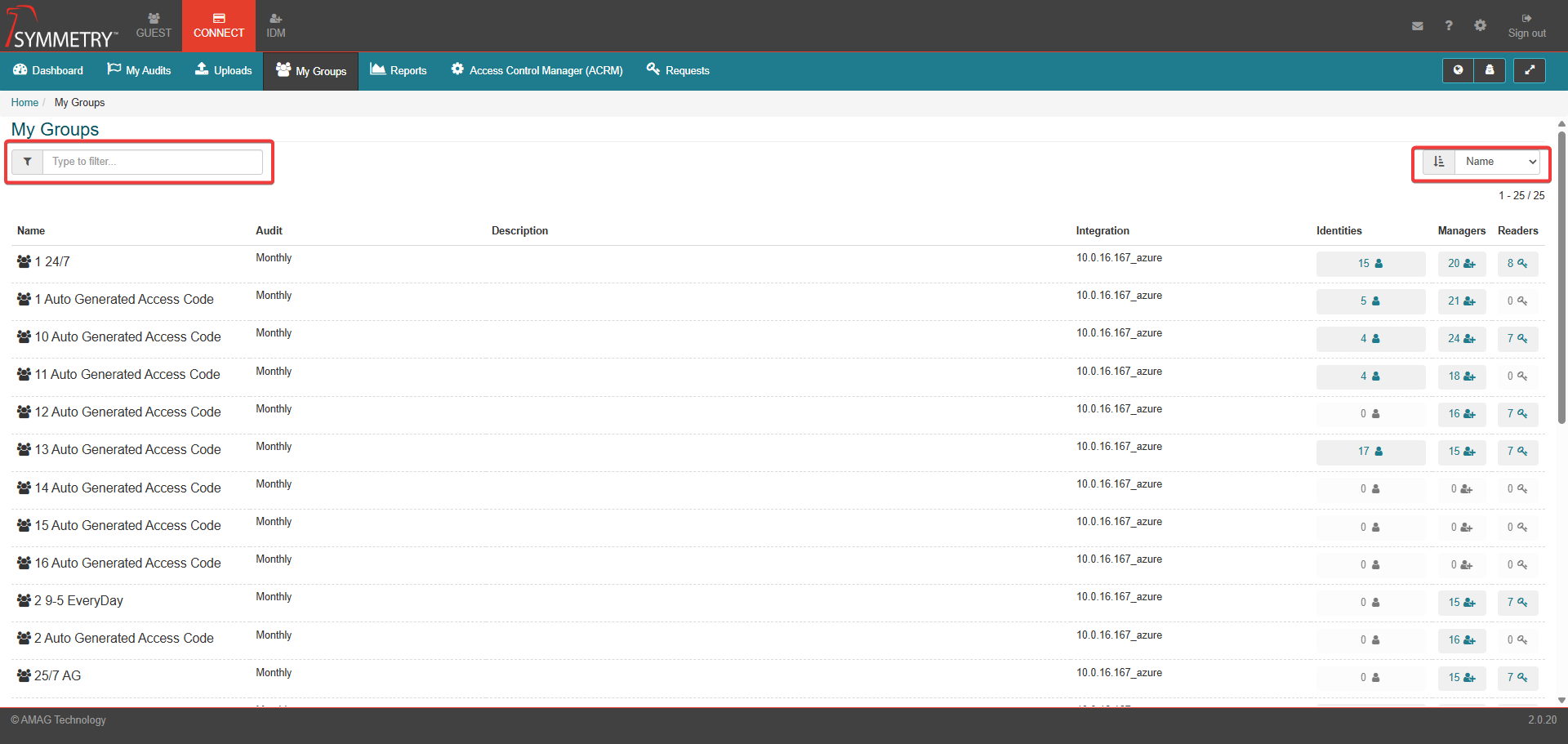Viewport: 1568px width, 744px height.
Task: Open the Name sort dropdown
Action: click(1498, 162)
